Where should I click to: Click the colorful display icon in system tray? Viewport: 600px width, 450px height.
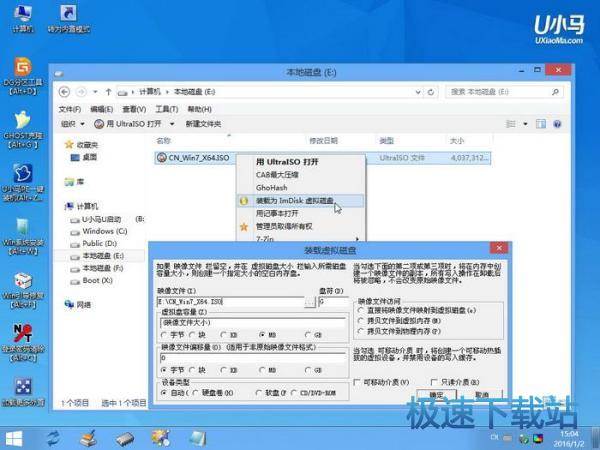point(538,439)
